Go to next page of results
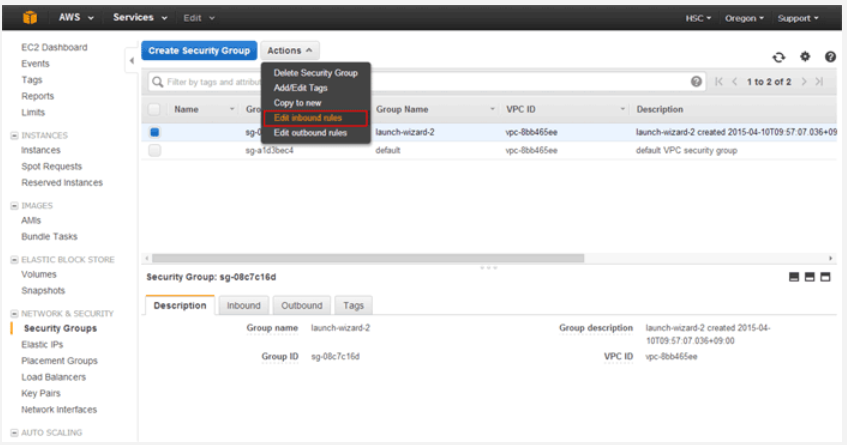Viewport: 847px width, 445px height. tap(804, 82)
